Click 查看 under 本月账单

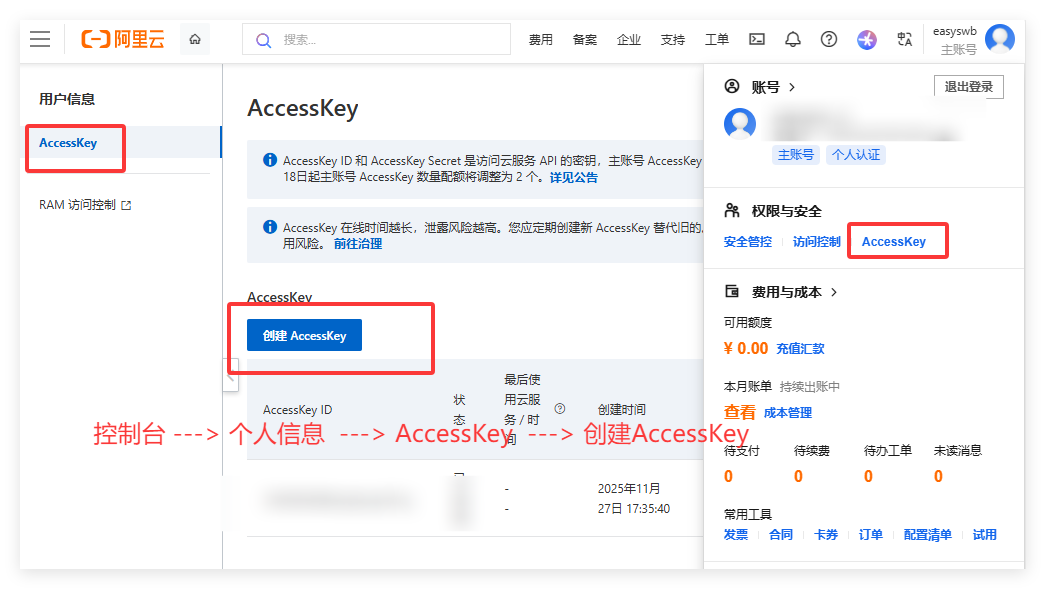tap(739, 412)
